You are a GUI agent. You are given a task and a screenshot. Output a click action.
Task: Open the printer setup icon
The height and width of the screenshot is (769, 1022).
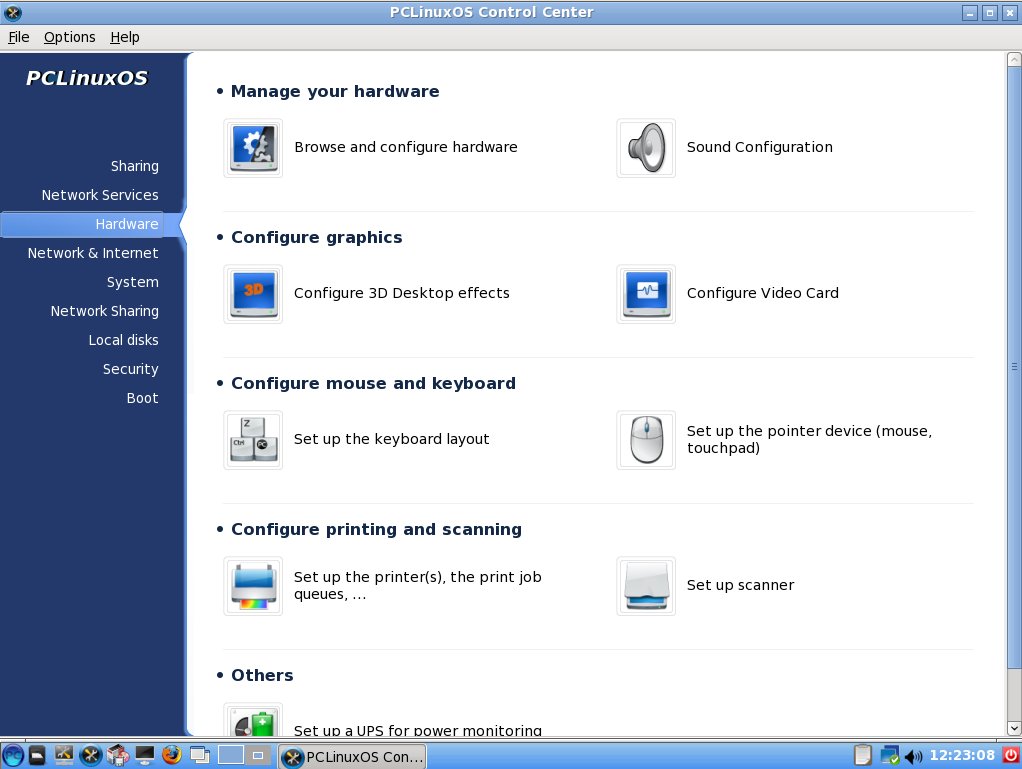(x=253, y=586)
